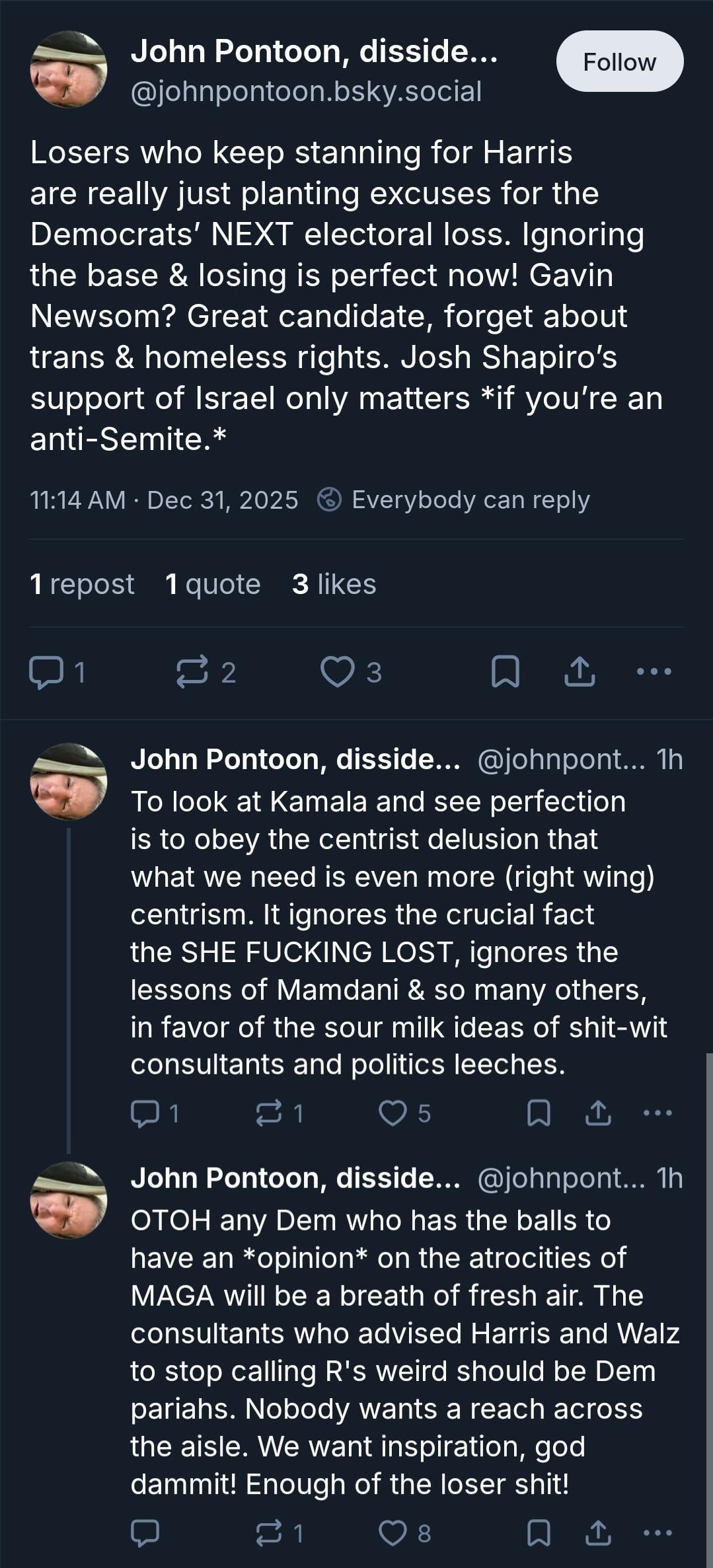This screenshot has width=713, height=1568.
Task: View the 3 likes list
Action: pos(334,584)
